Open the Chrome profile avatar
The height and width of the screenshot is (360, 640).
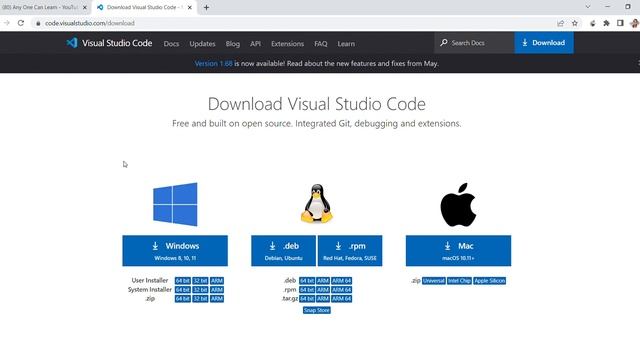coord(634,23)
